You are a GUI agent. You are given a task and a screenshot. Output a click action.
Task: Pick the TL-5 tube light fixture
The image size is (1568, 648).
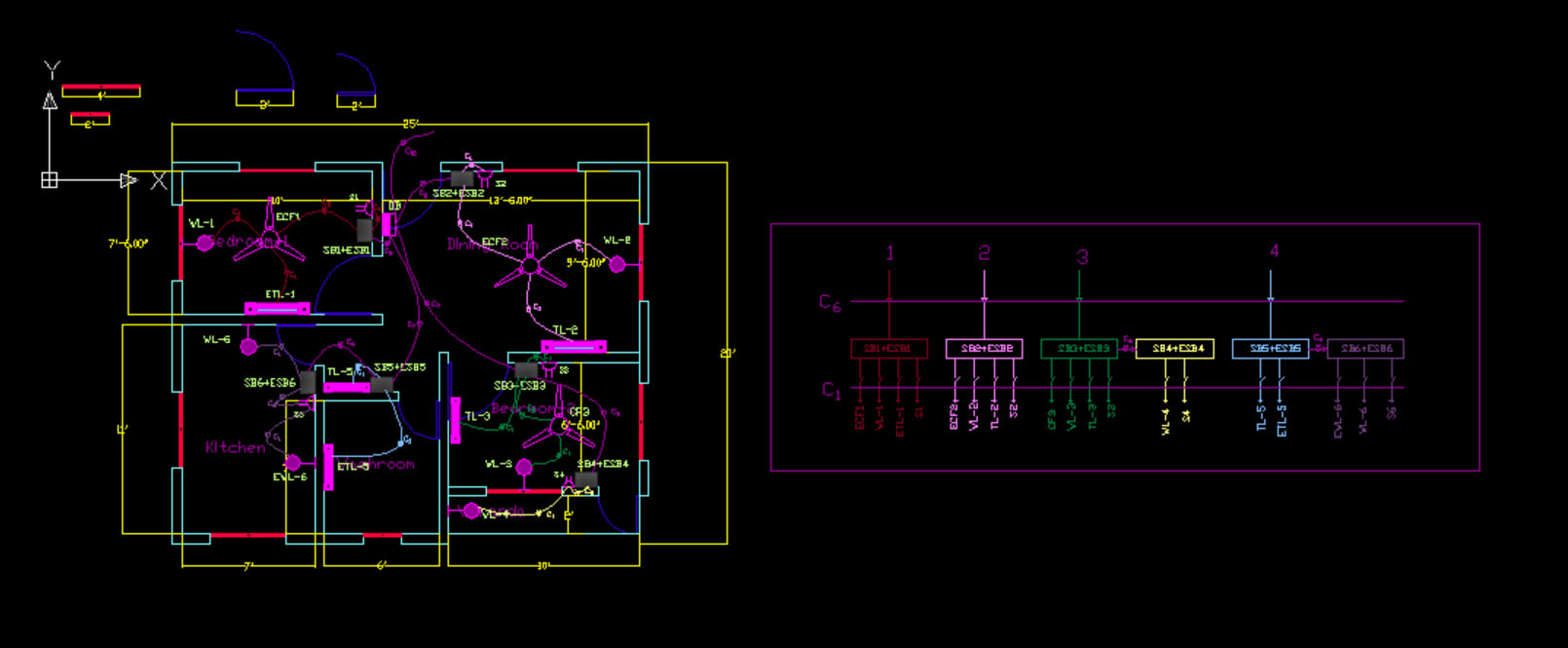[x=347, y=388]
